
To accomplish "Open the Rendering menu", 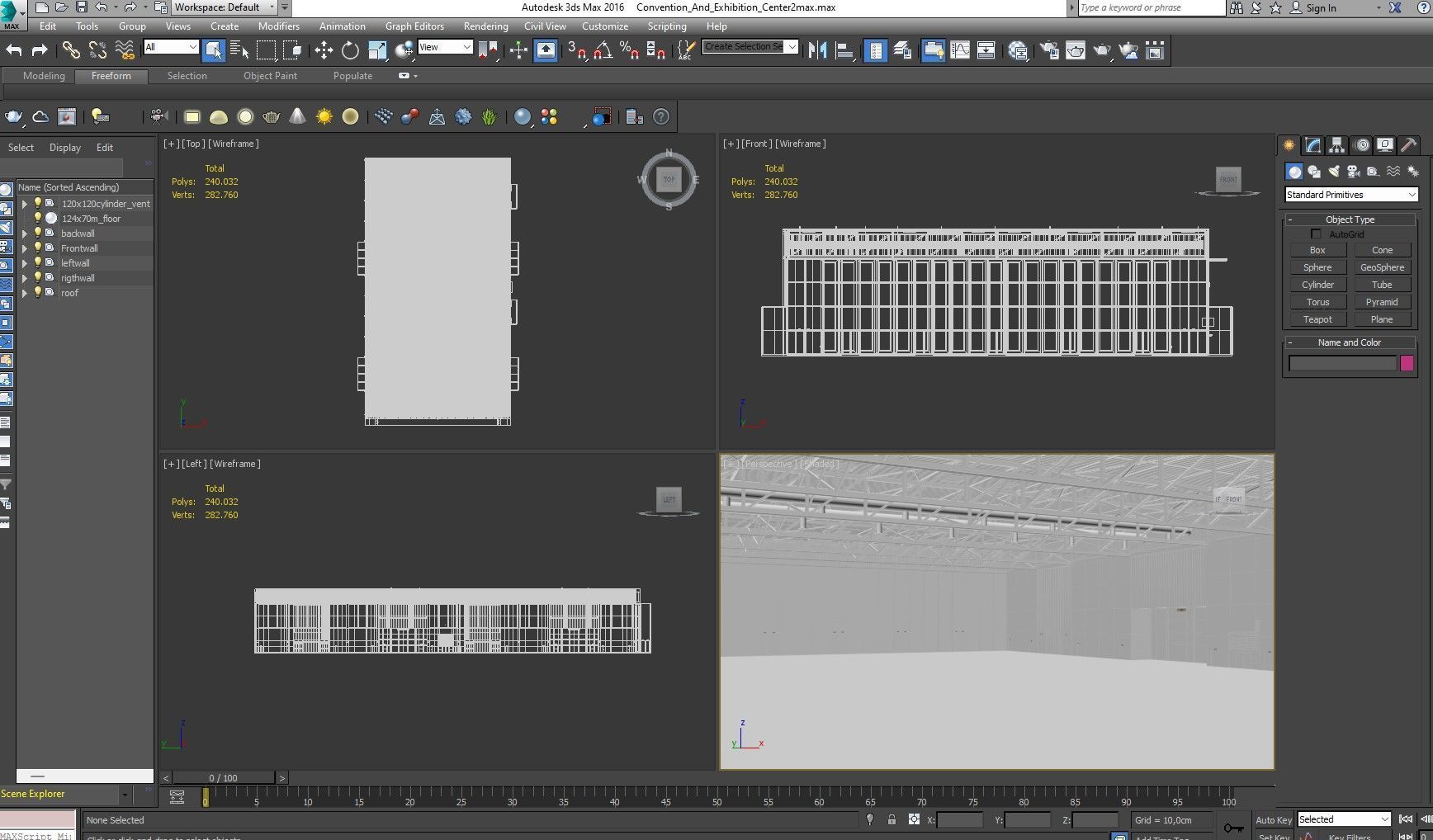I will tap(485, 26).
